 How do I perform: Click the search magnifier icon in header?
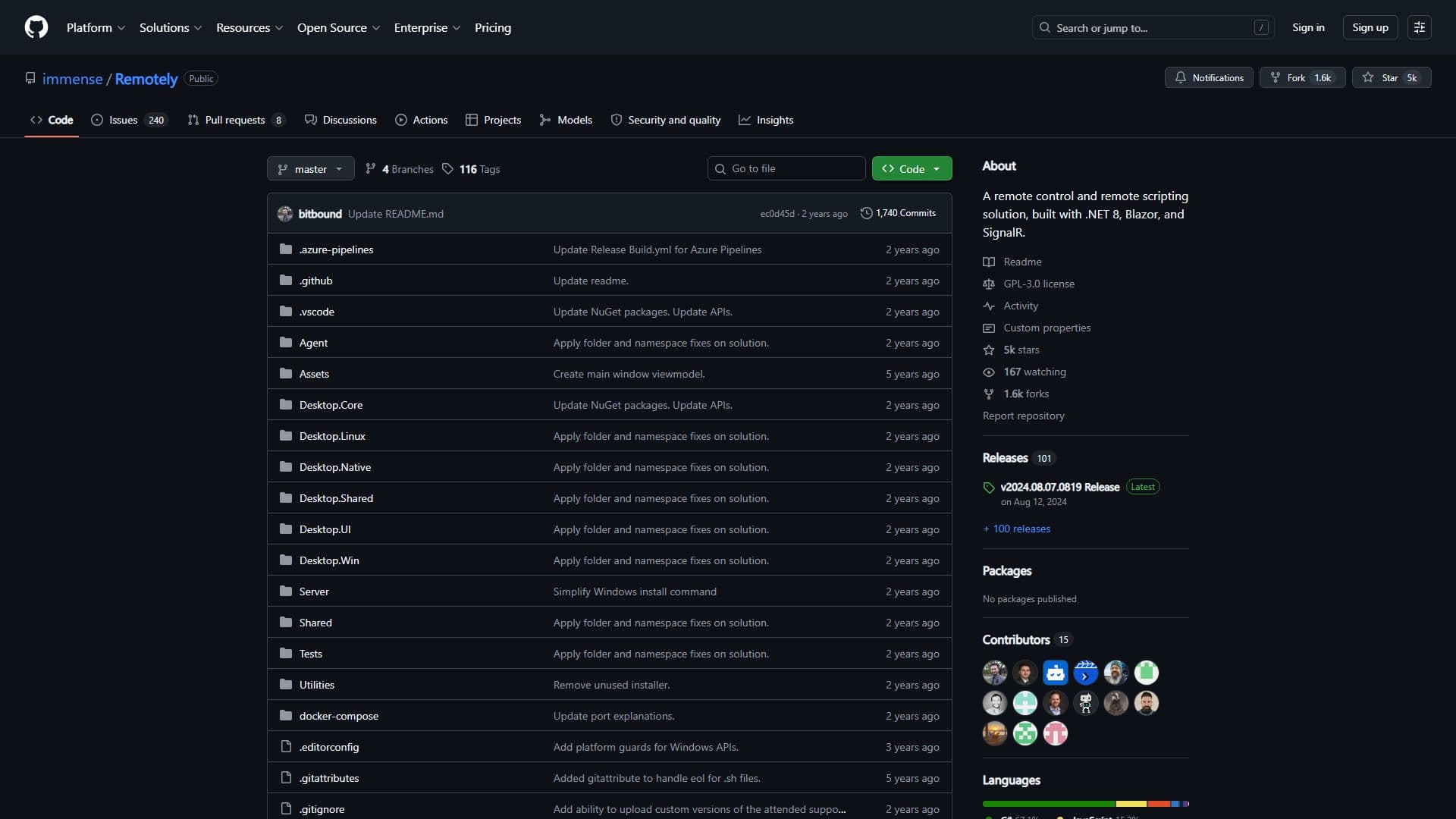point(1045,27)
